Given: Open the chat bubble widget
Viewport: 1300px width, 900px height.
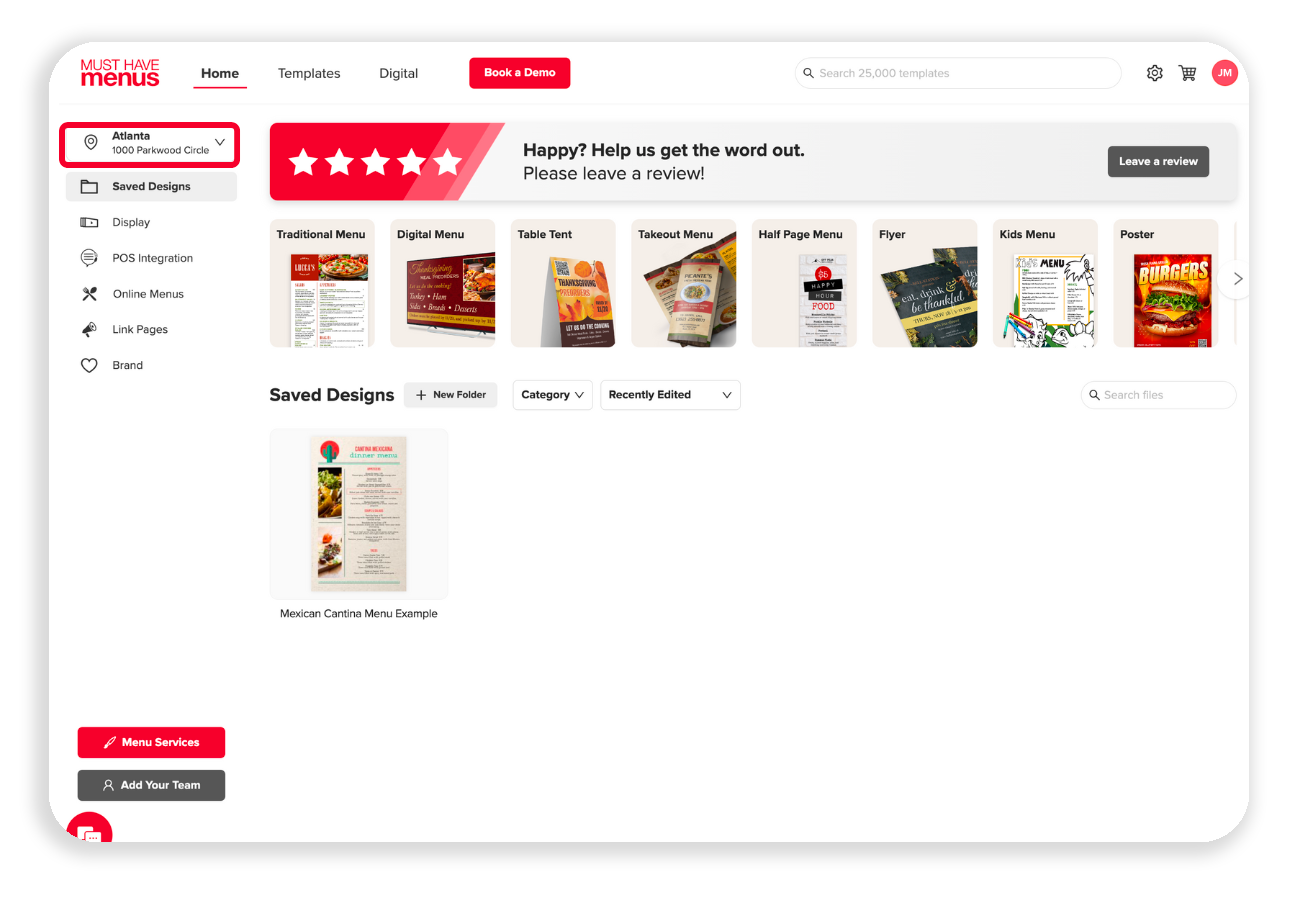Looking at the screenshot, I should pyautogui.click(x=89, y=832).
